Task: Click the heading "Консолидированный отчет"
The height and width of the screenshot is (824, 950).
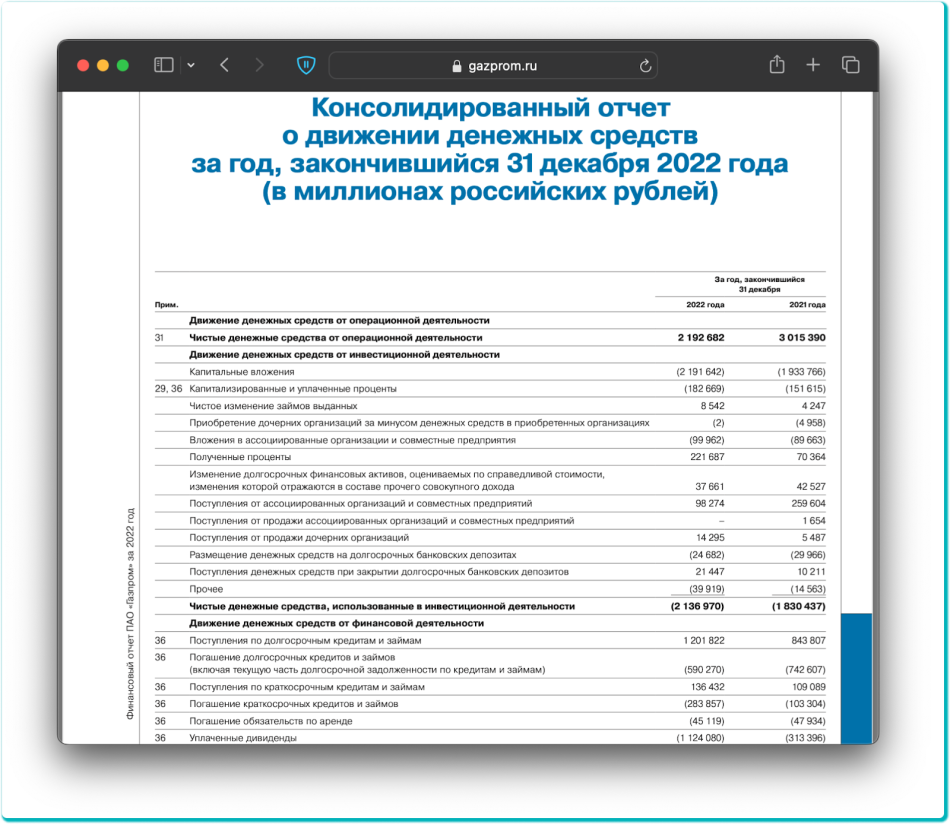Action: pyautogui.click(x=490, y=107)
